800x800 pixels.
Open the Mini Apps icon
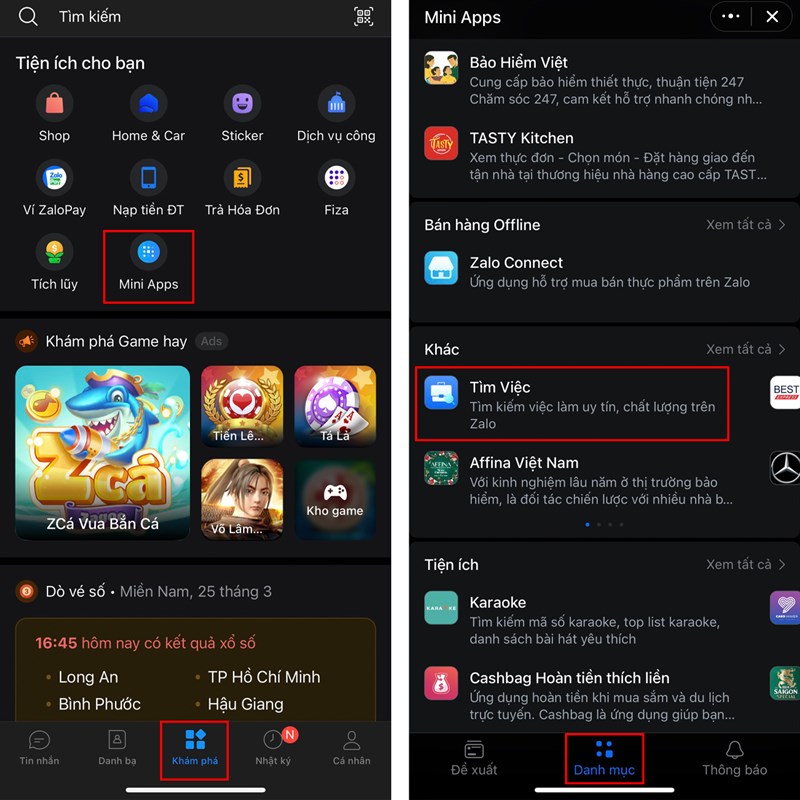tap(148, 252)
